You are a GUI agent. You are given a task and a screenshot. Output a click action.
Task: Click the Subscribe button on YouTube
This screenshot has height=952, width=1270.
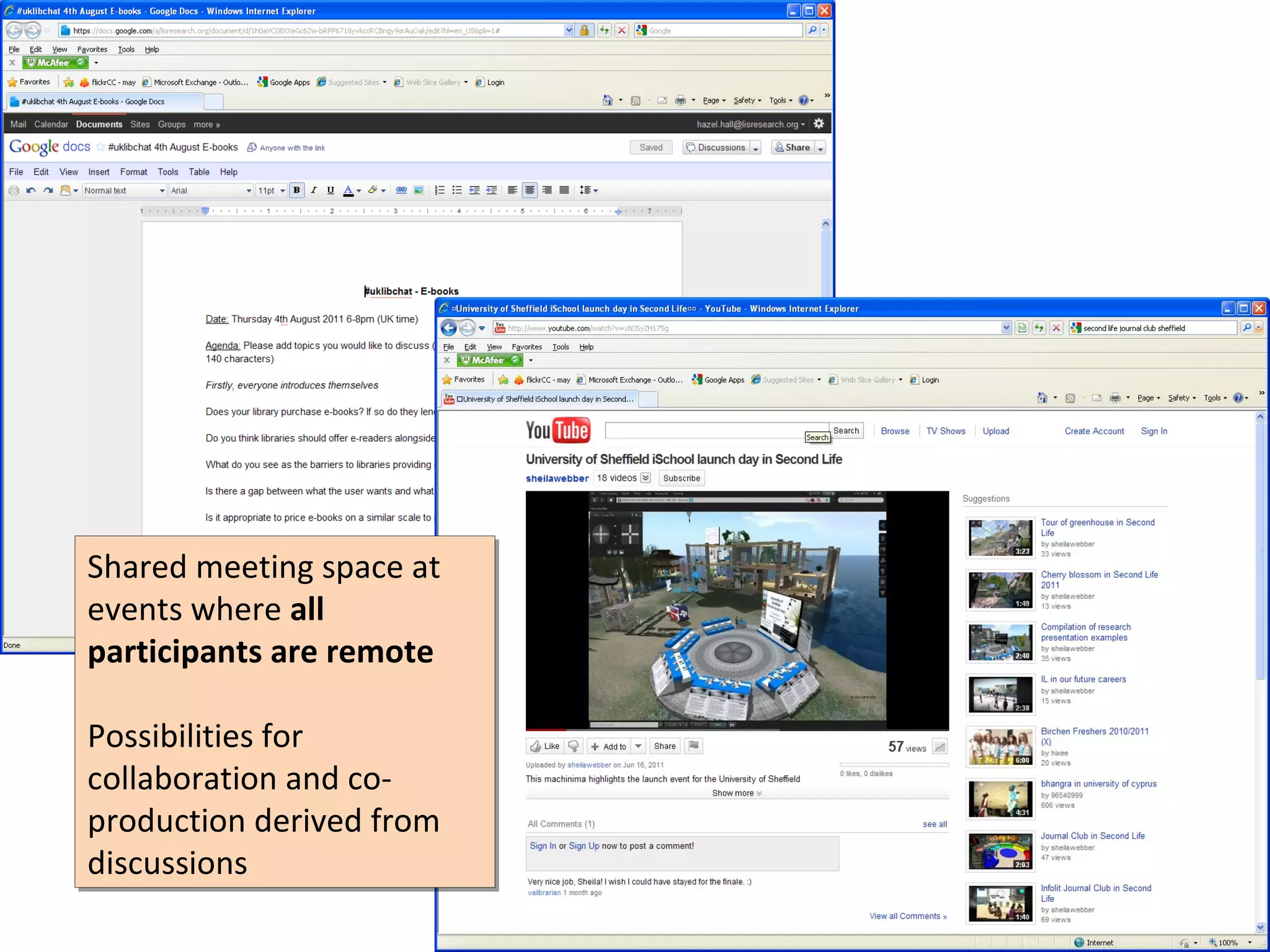[x=682, y=478]
